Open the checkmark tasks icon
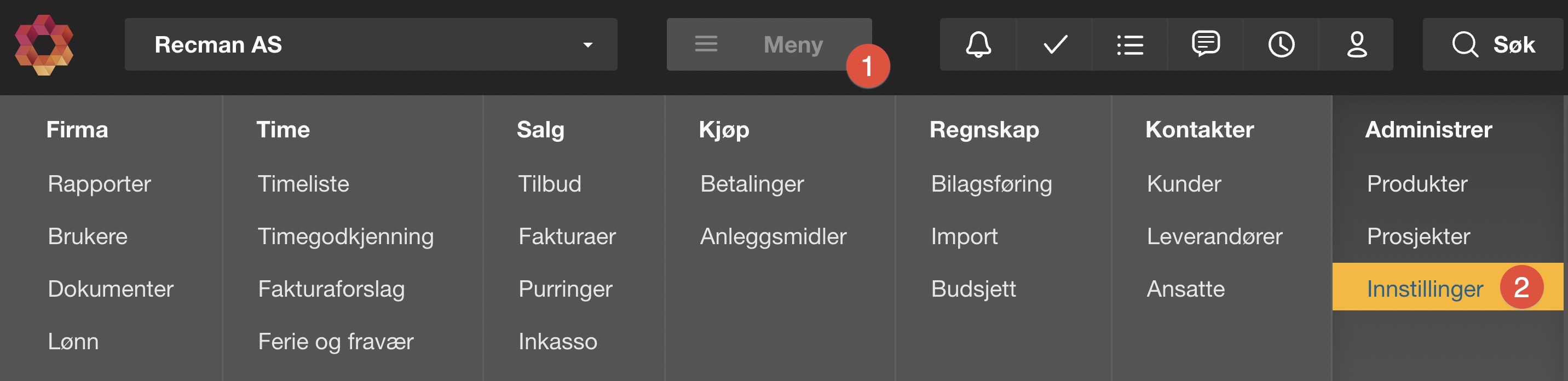 point(1054,44)
